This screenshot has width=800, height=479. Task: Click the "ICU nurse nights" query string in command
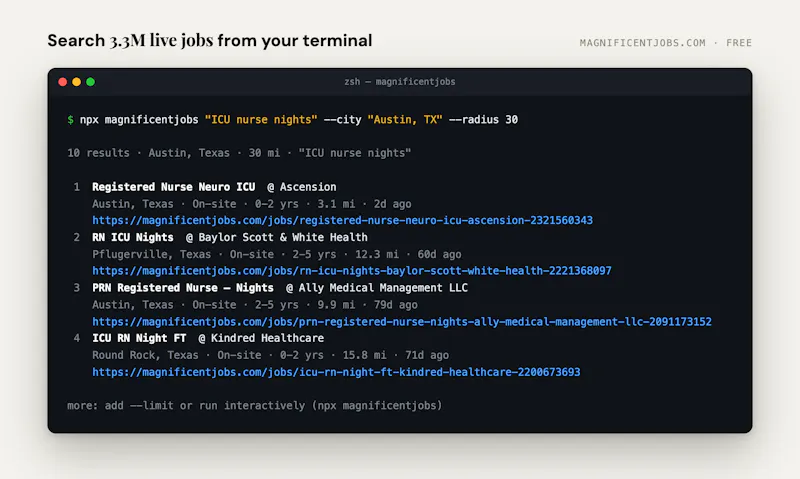(x=261, y=120)
